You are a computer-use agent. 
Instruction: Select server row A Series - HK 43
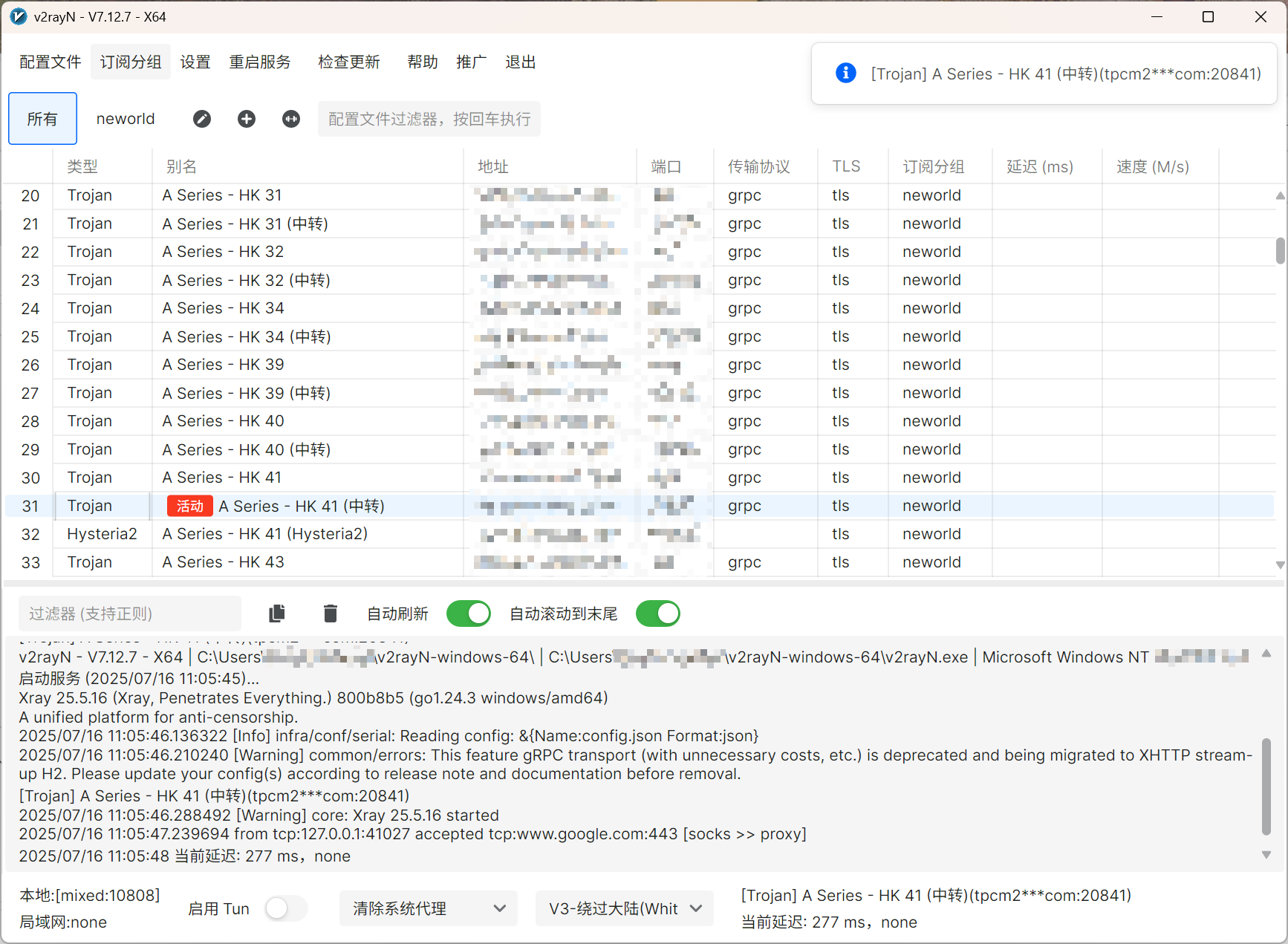(639, 562)
